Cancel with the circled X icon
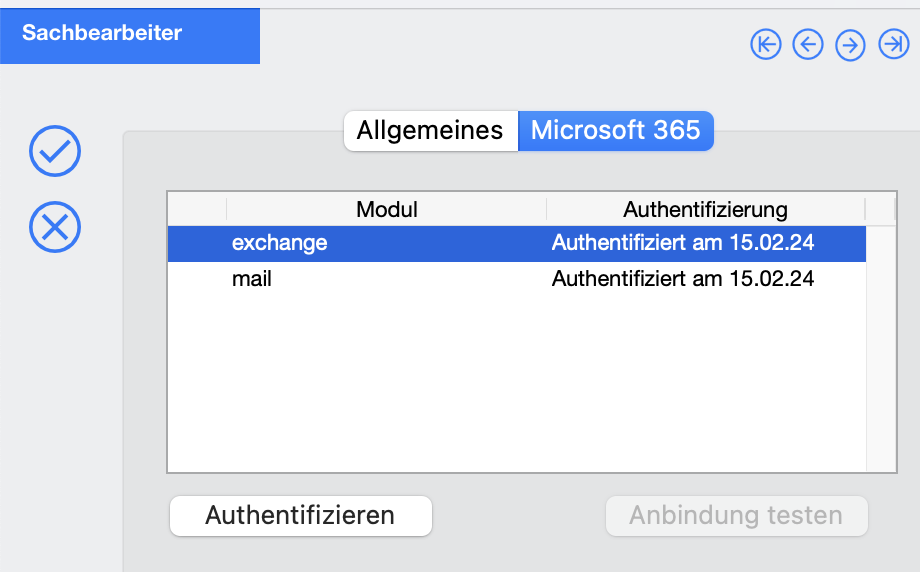The width and height of the screenshot is (920, 572). (x=55, y=227)
